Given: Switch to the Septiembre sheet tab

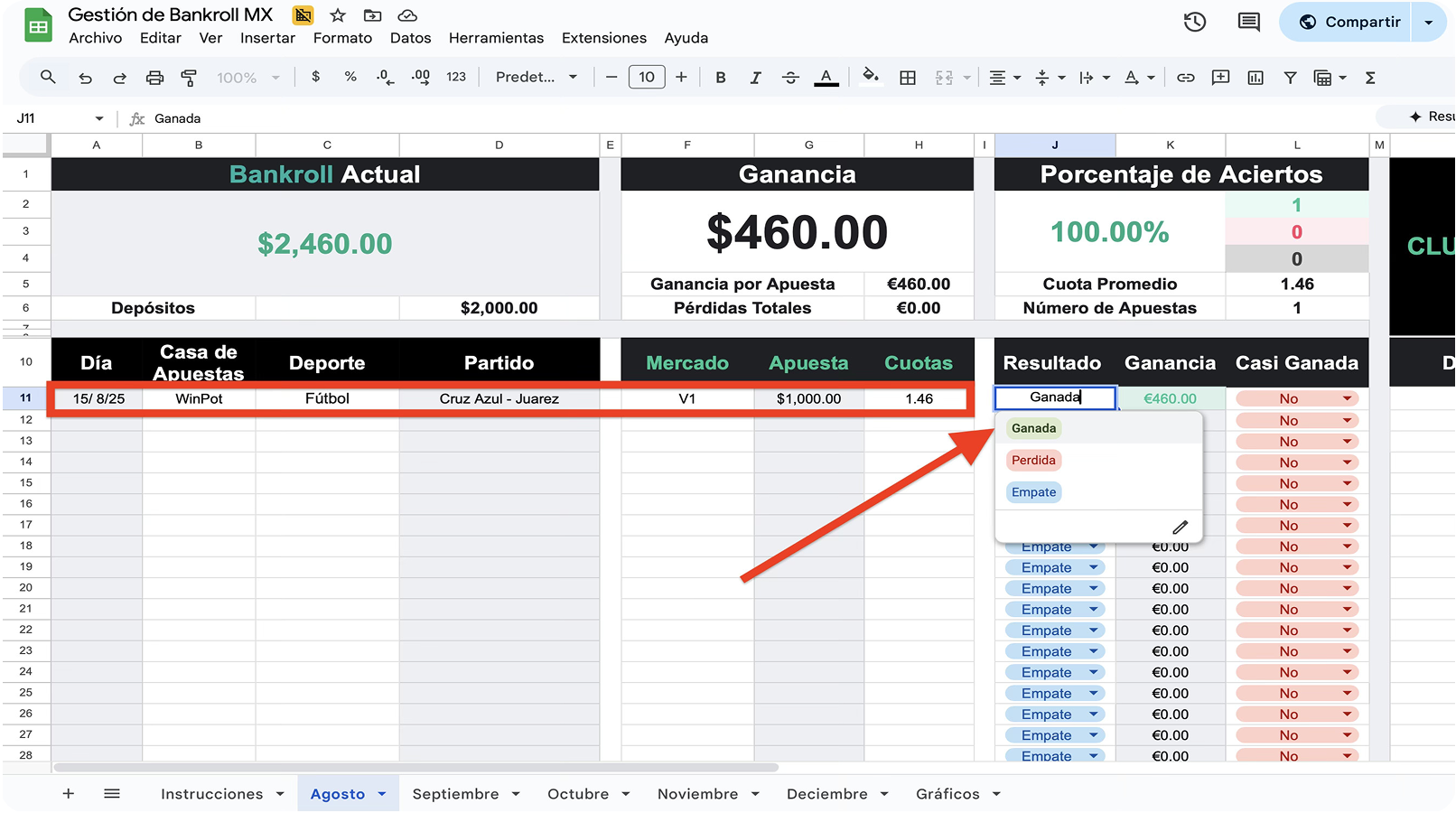Looking at the screenshot, I should pyautogui.click(x=455, y=794).
